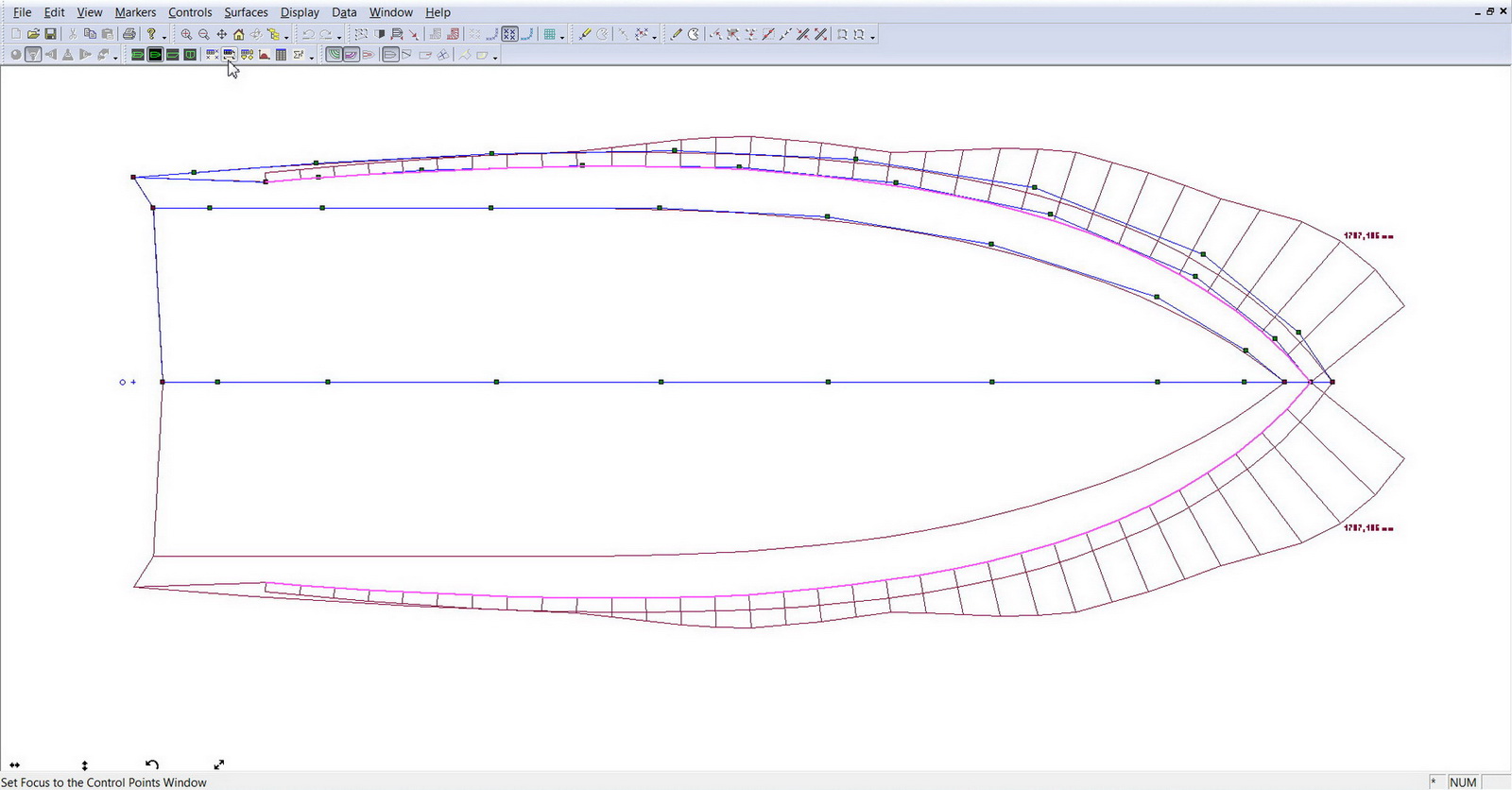The height and width of the screenshot is (790, 1512).
Task: Click the yellow highlighter marker icon
Action: click(585, 34)
